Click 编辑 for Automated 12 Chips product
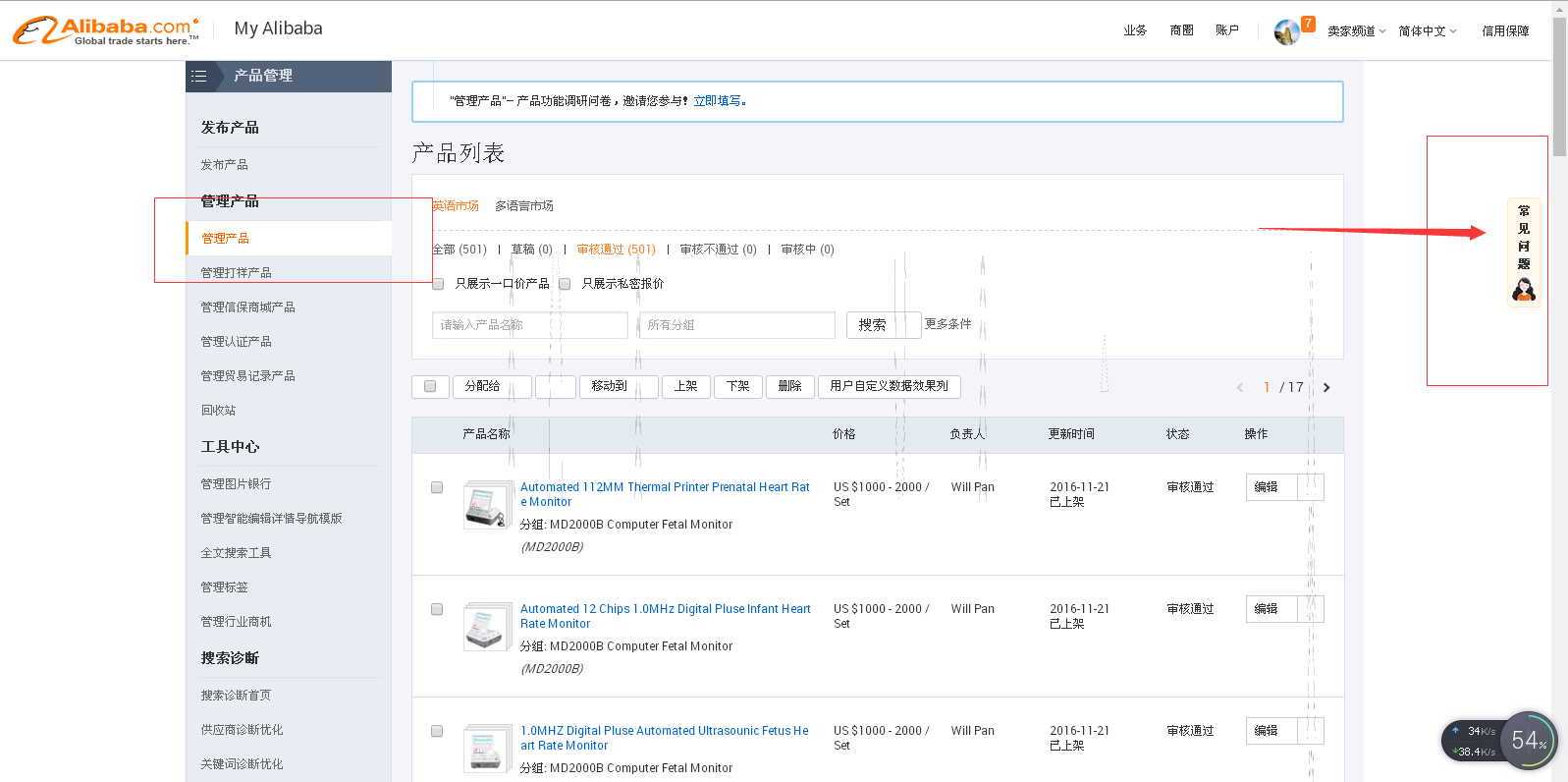Viewport: 1568px width, 782px height. tap(1271, 609)
